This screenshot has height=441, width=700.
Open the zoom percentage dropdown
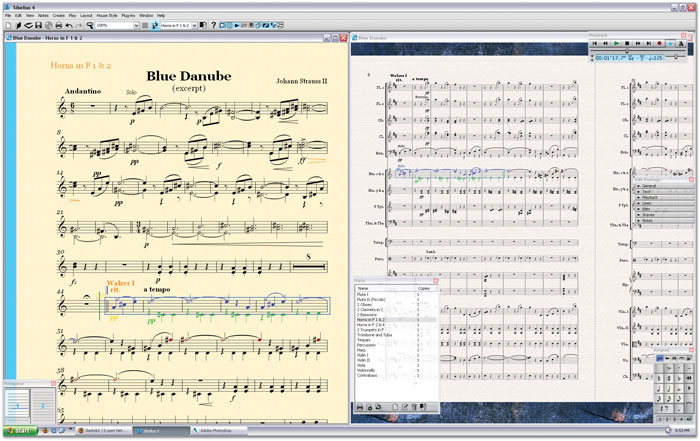[136, 25]
